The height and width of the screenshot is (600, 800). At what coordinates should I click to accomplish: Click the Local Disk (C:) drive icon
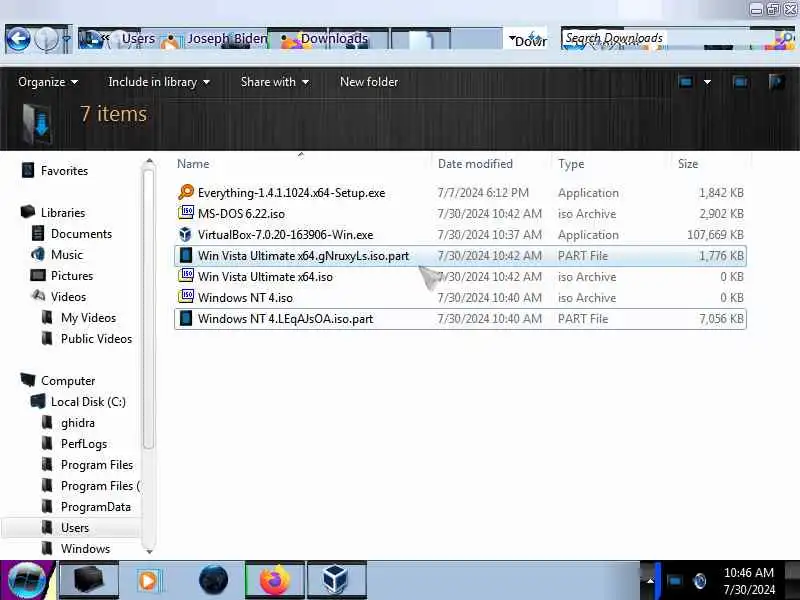[x=38, y=401]
